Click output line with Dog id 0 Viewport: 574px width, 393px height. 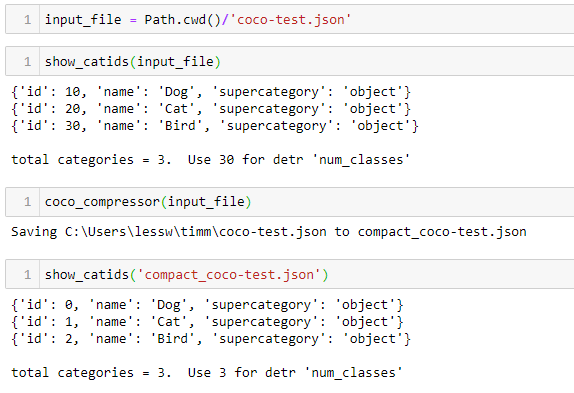(x=207, y=305)
